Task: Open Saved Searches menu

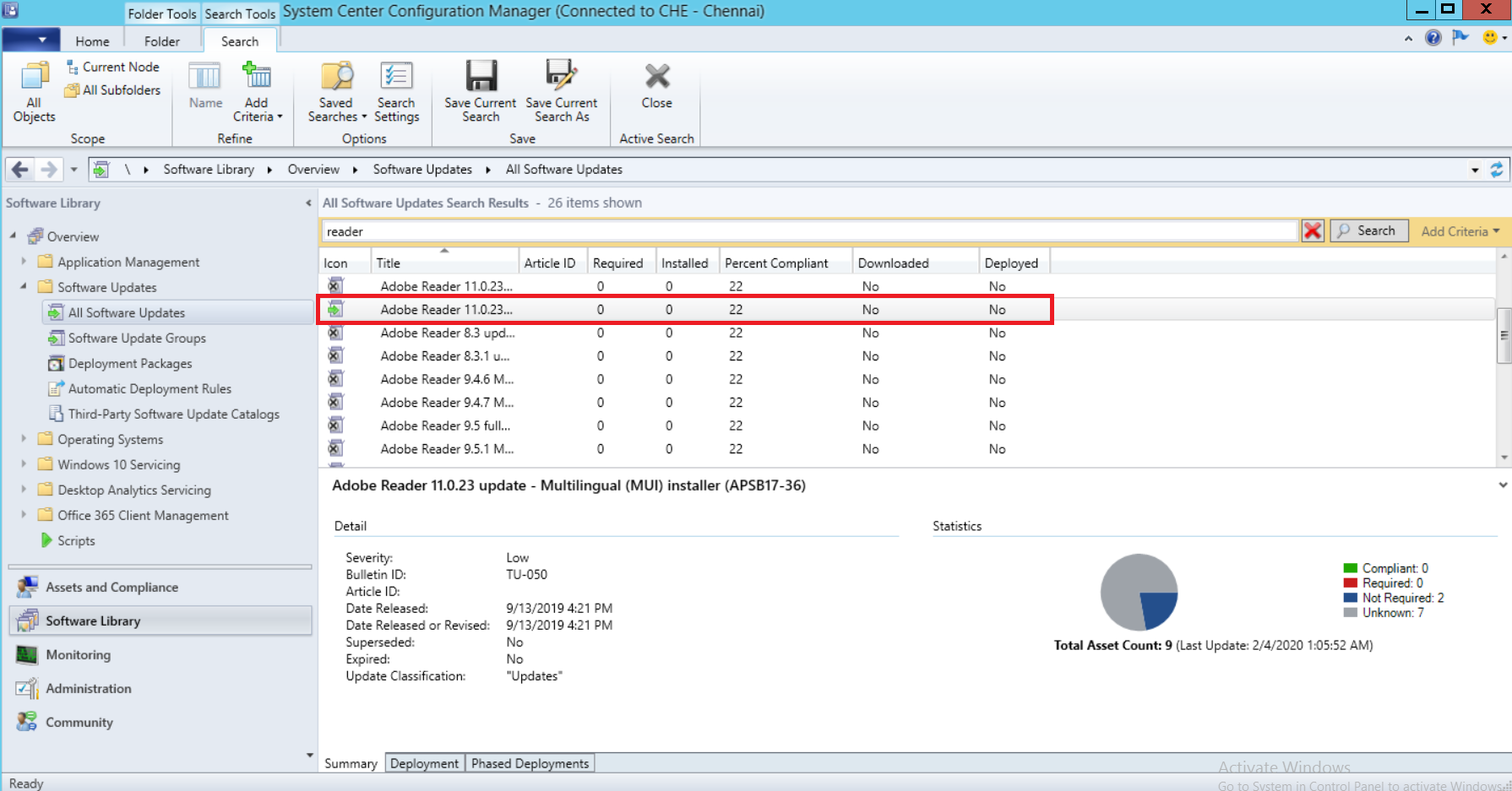Action: 336,93
